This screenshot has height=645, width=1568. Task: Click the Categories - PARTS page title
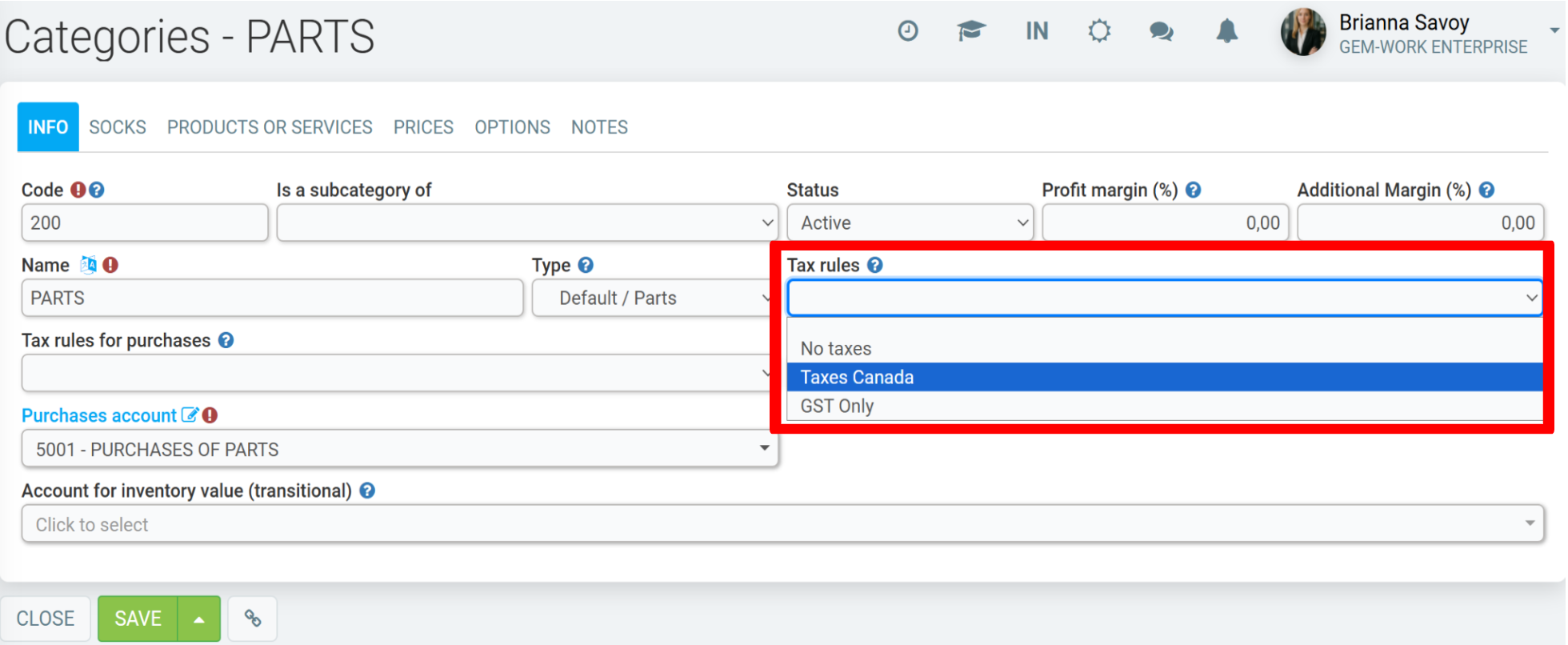pyautogui.click(x=190, y=37)
